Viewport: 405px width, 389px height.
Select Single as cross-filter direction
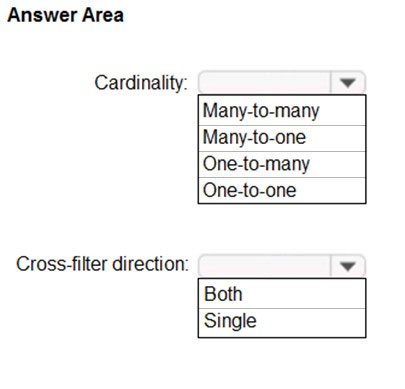click(282, 323)
